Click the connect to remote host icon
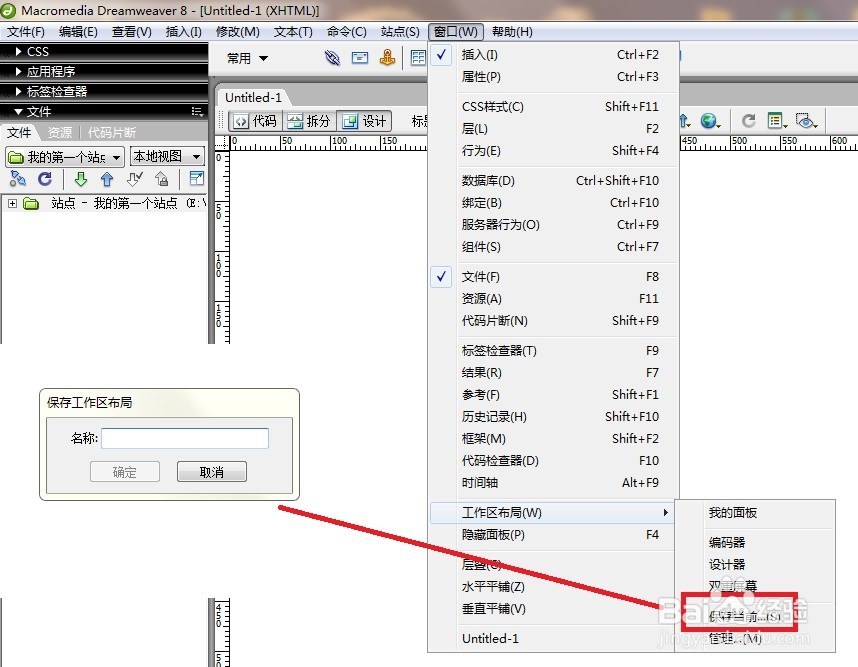Image resolution: width=858 pixels, height=667 pixels. 18,178
